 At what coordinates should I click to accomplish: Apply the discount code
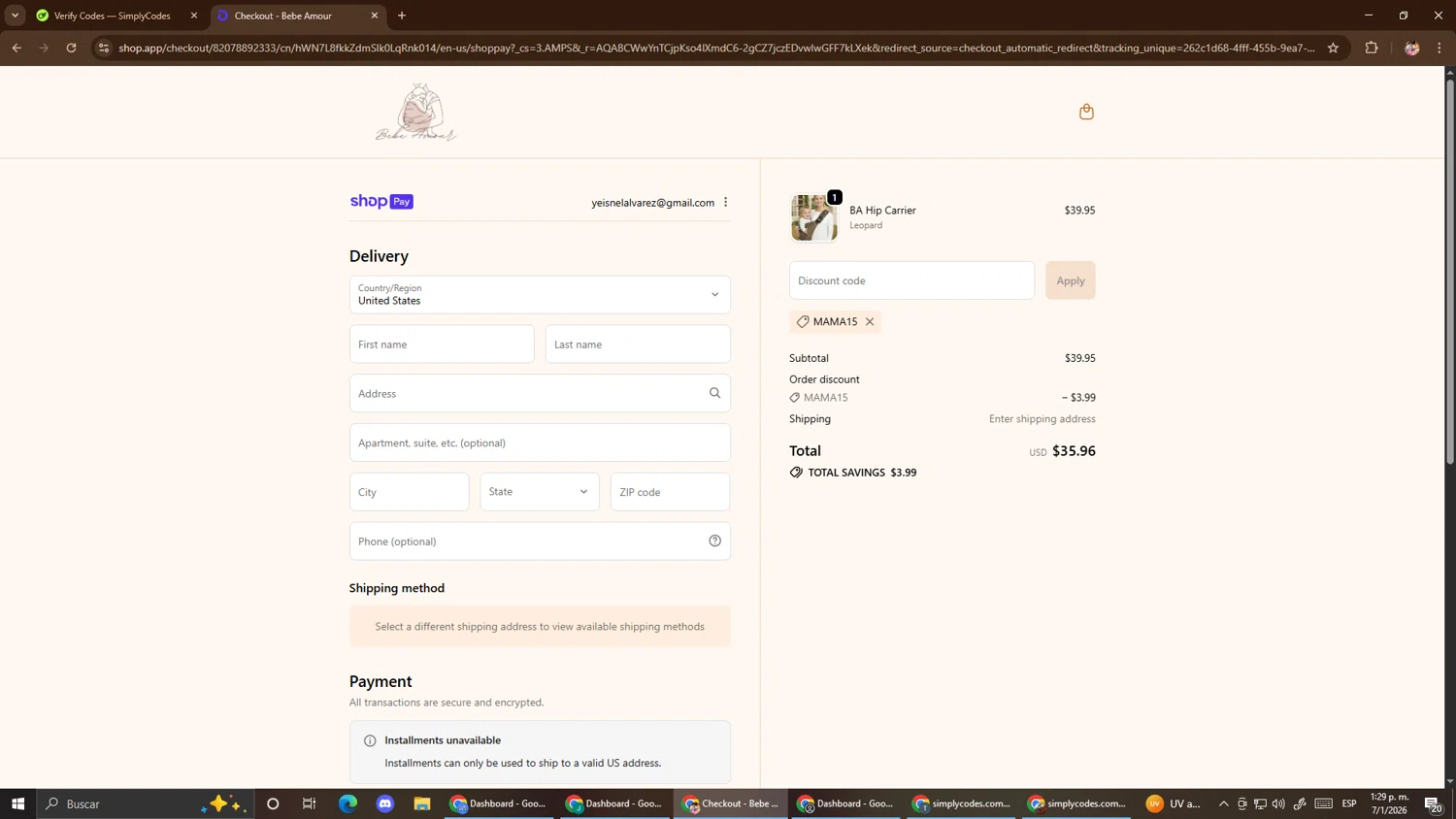[x=1071, y=280]
